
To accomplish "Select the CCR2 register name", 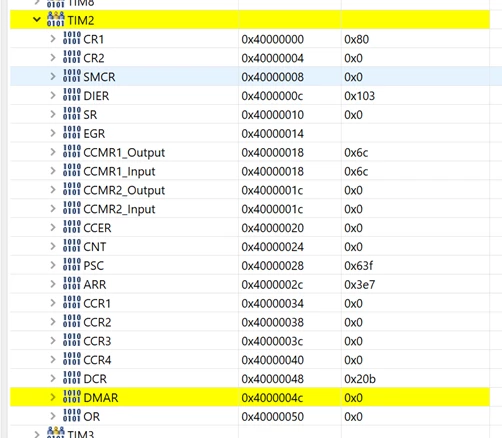I will (97, 322).
